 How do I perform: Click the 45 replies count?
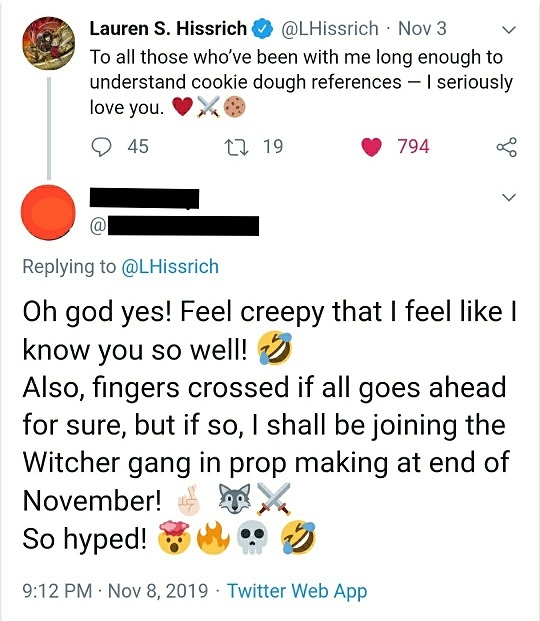pyautogui.click(x=138, y=147)
